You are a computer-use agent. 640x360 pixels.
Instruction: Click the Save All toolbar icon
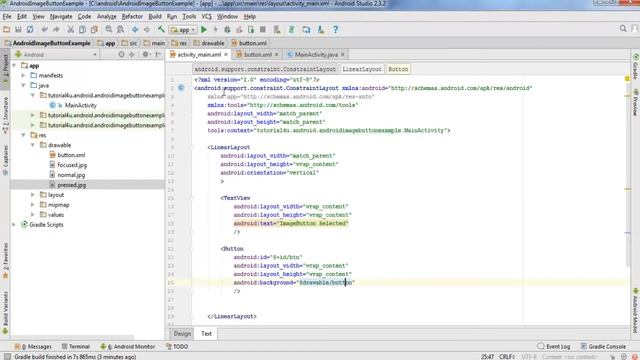point(18,29)
